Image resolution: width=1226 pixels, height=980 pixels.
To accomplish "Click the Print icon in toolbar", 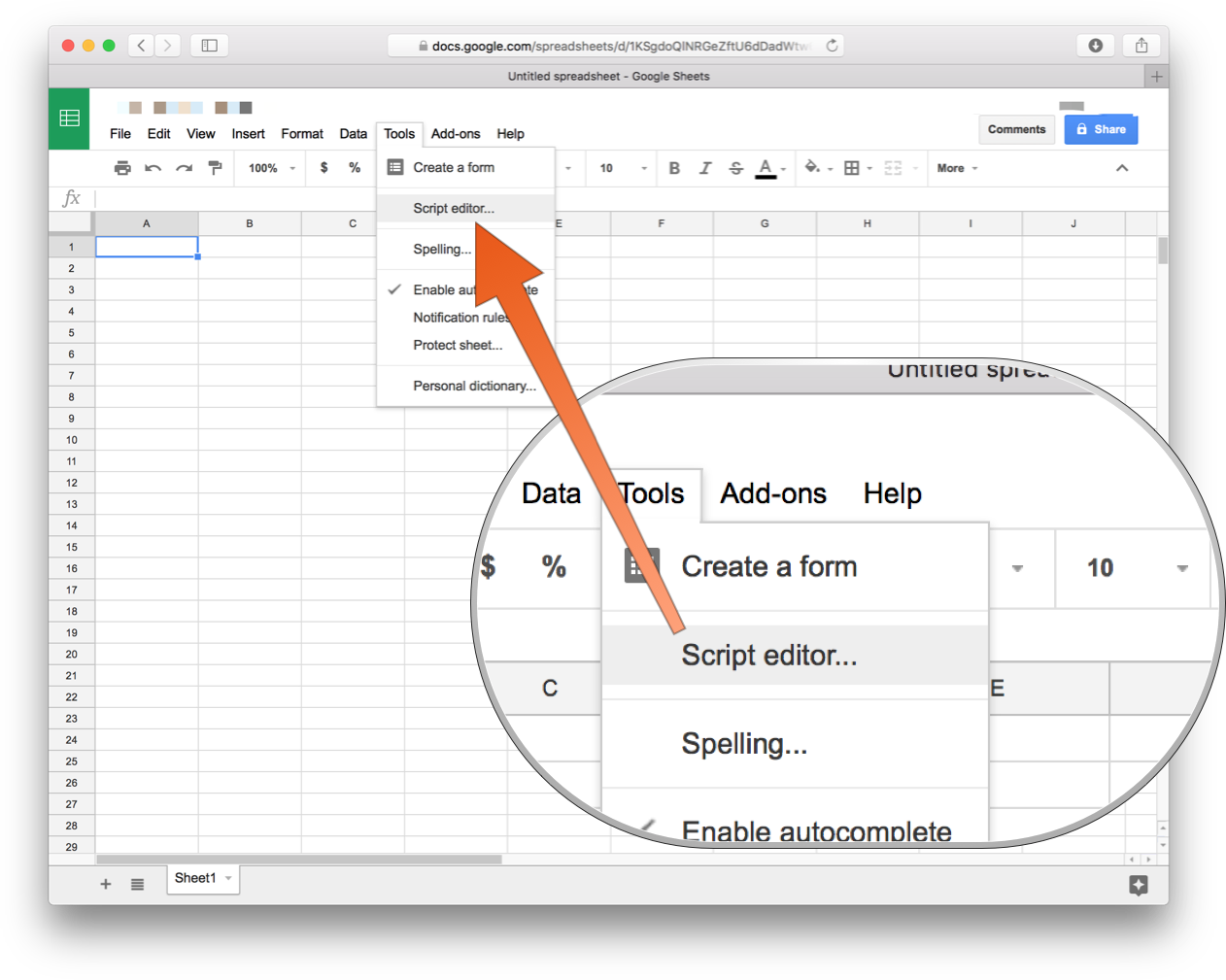I will tap(122, 168).
